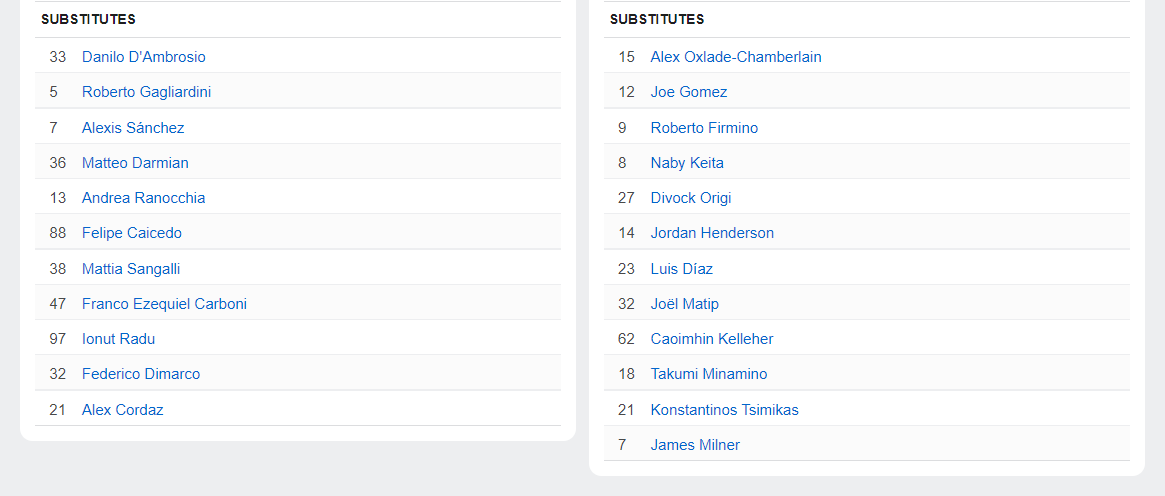1165x496 pixels.
Task: Open Alex Cordaz's player link
Action: (122, 410)
